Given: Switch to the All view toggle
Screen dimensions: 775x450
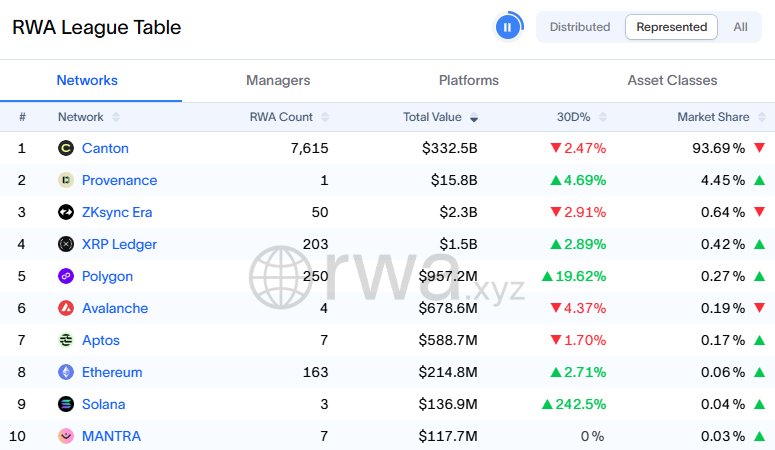Looking at the screenshot, I should (x=740, y=27).
